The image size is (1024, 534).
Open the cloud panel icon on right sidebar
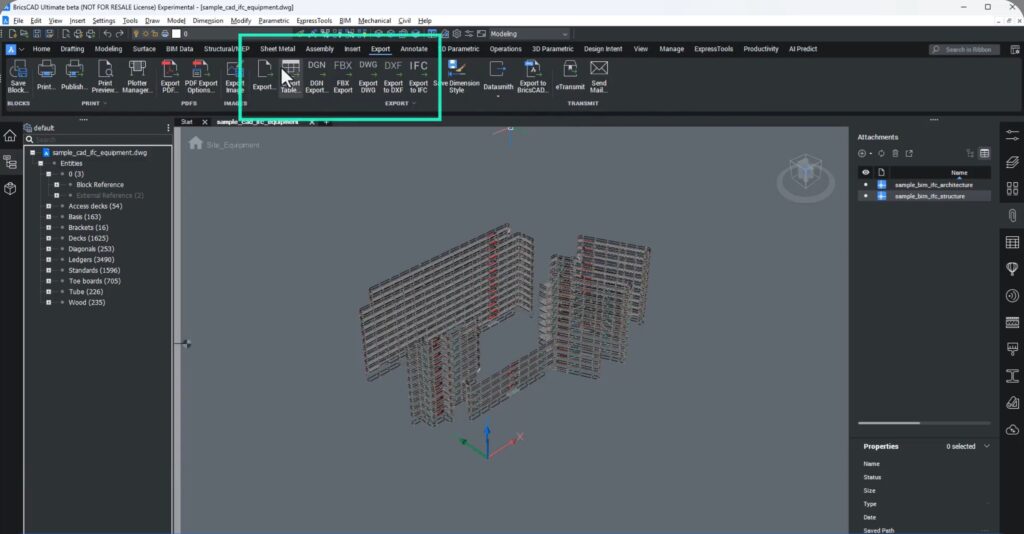point(1012,430)
